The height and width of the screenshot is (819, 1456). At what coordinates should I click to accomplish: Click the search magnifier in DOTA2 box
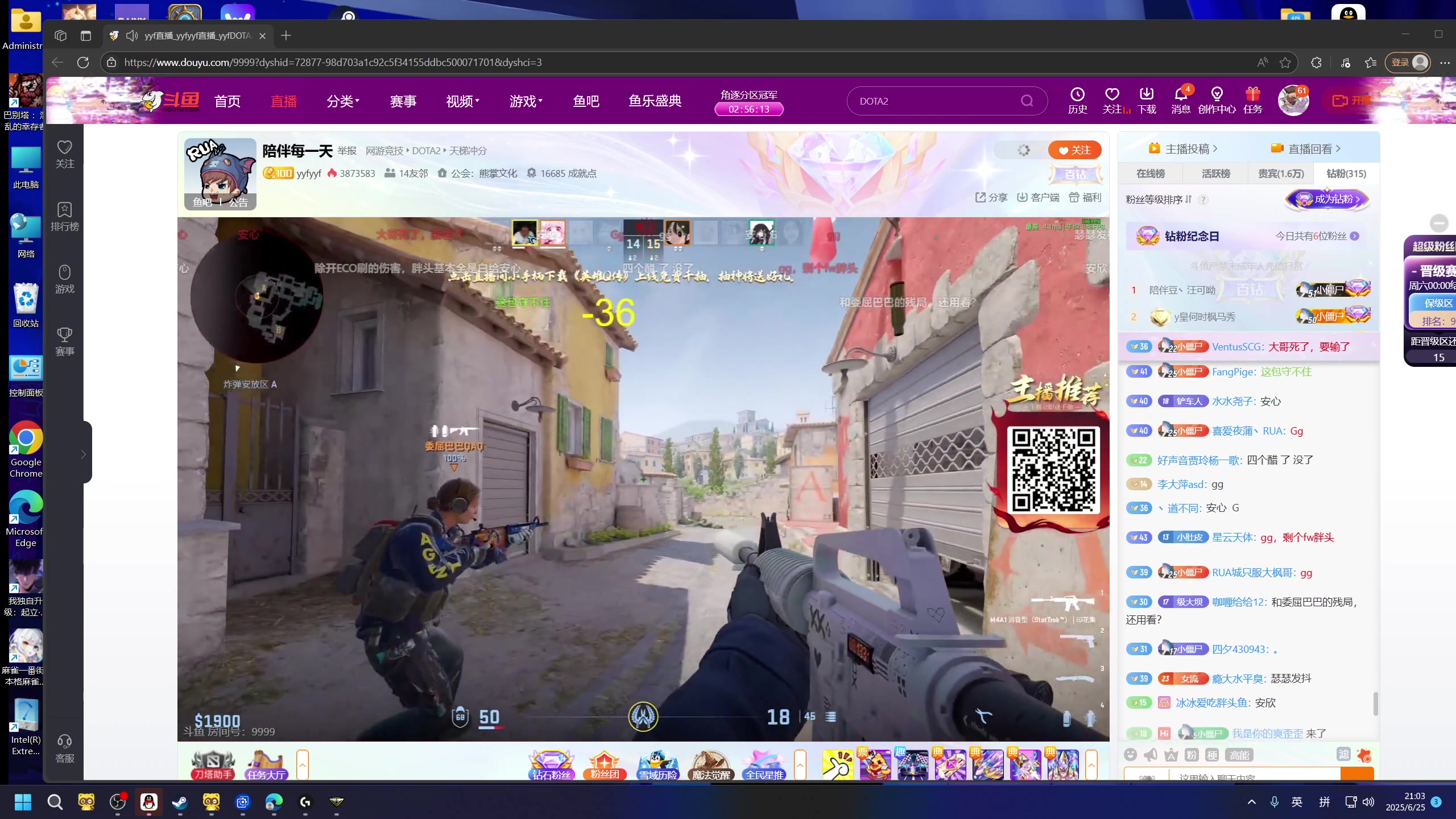pos(1027,101)
